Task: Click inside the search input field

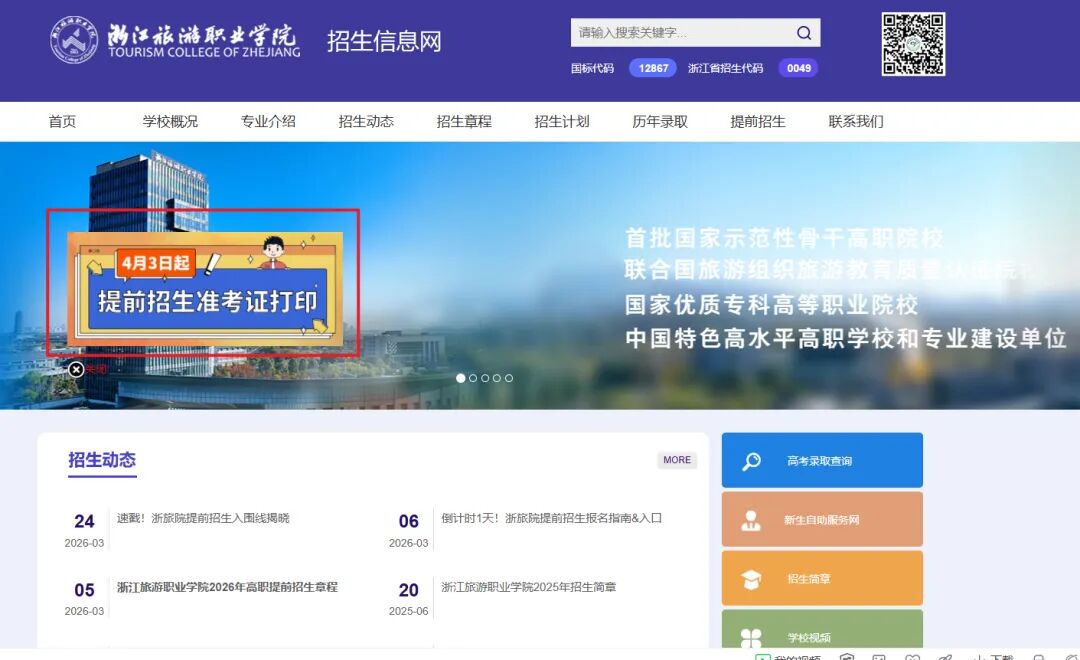Action: 670,32
